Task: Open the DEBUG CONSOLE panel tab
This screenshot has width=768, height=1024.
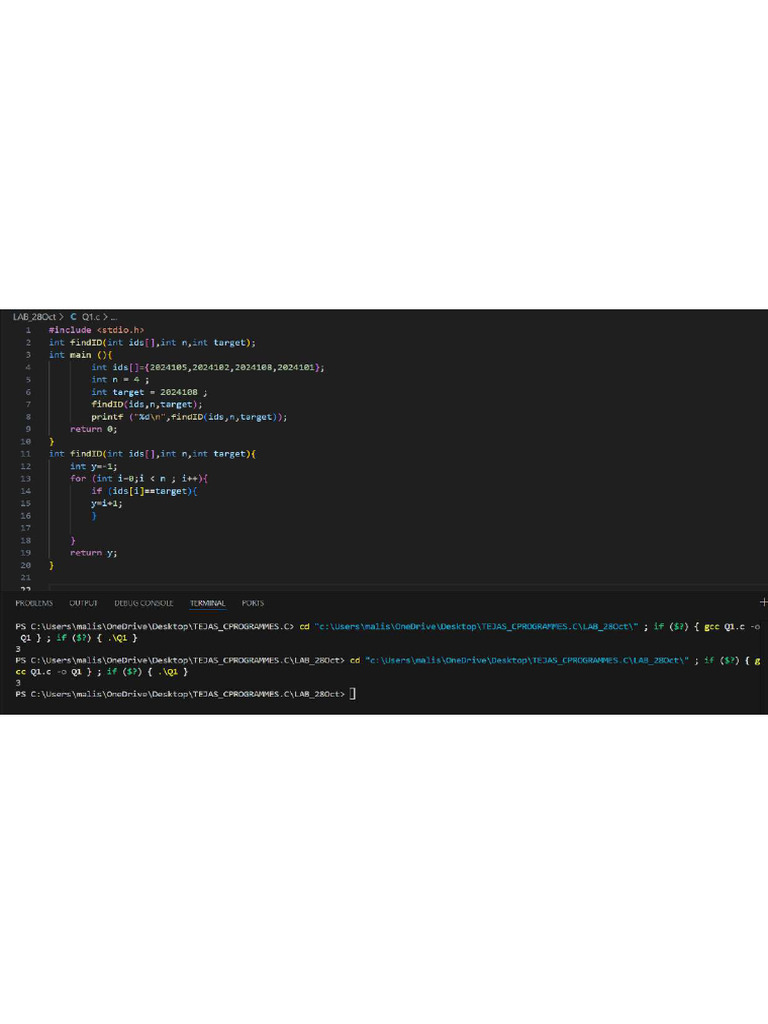Action: [x=144, y=603]
